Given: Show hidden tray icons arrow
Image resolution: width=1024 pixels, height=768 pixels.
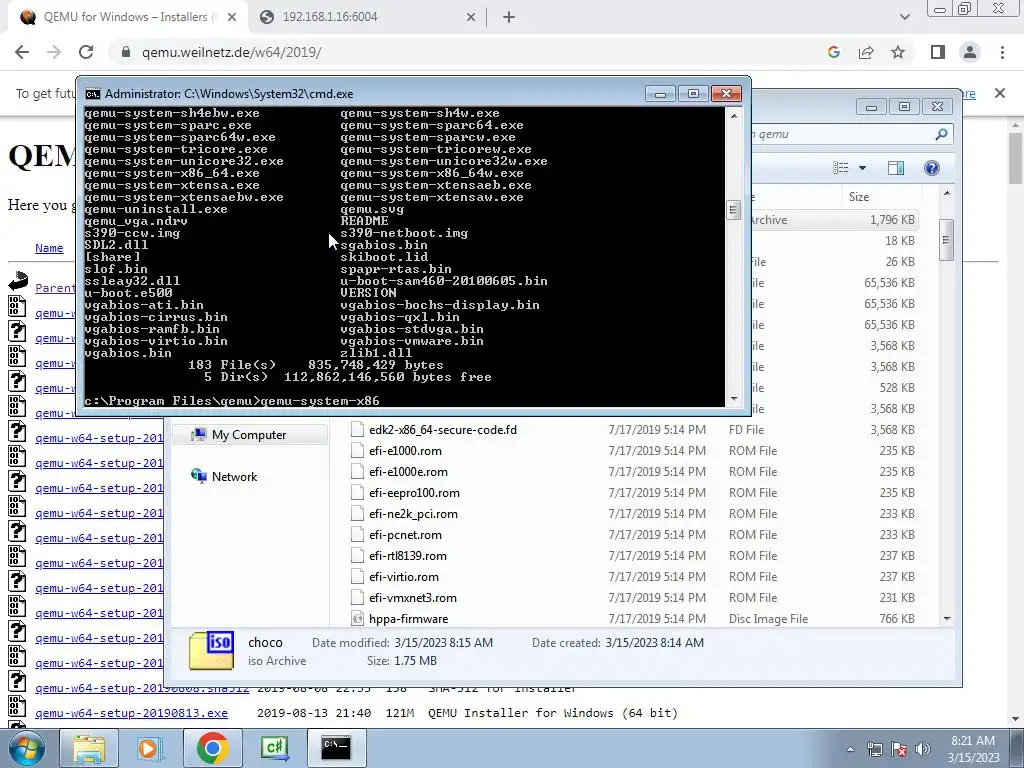Looking at the screenshot, I should click(850, 749).
